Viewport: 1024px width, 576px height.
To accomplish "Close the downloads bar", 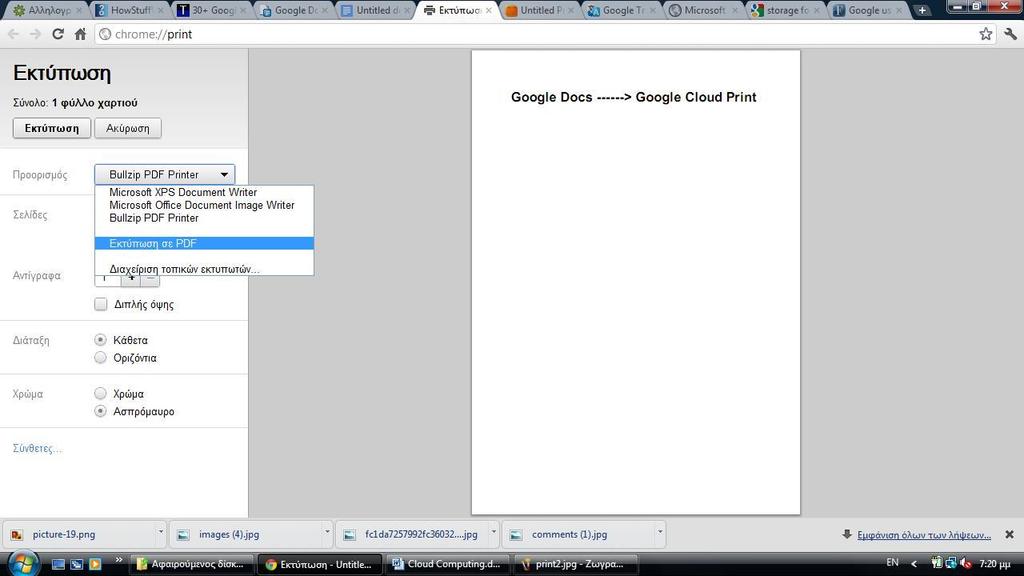I will [x=1009, y=534].
